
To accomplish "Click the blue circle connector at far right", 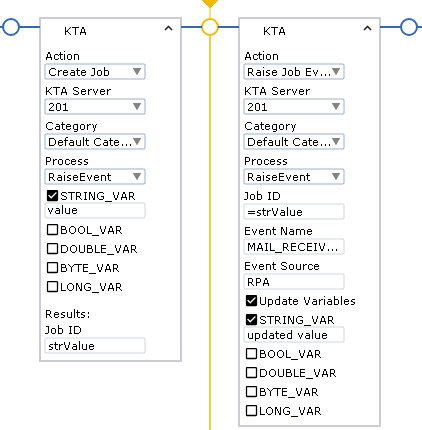I will pyautogui.click(x=409, y=27).
